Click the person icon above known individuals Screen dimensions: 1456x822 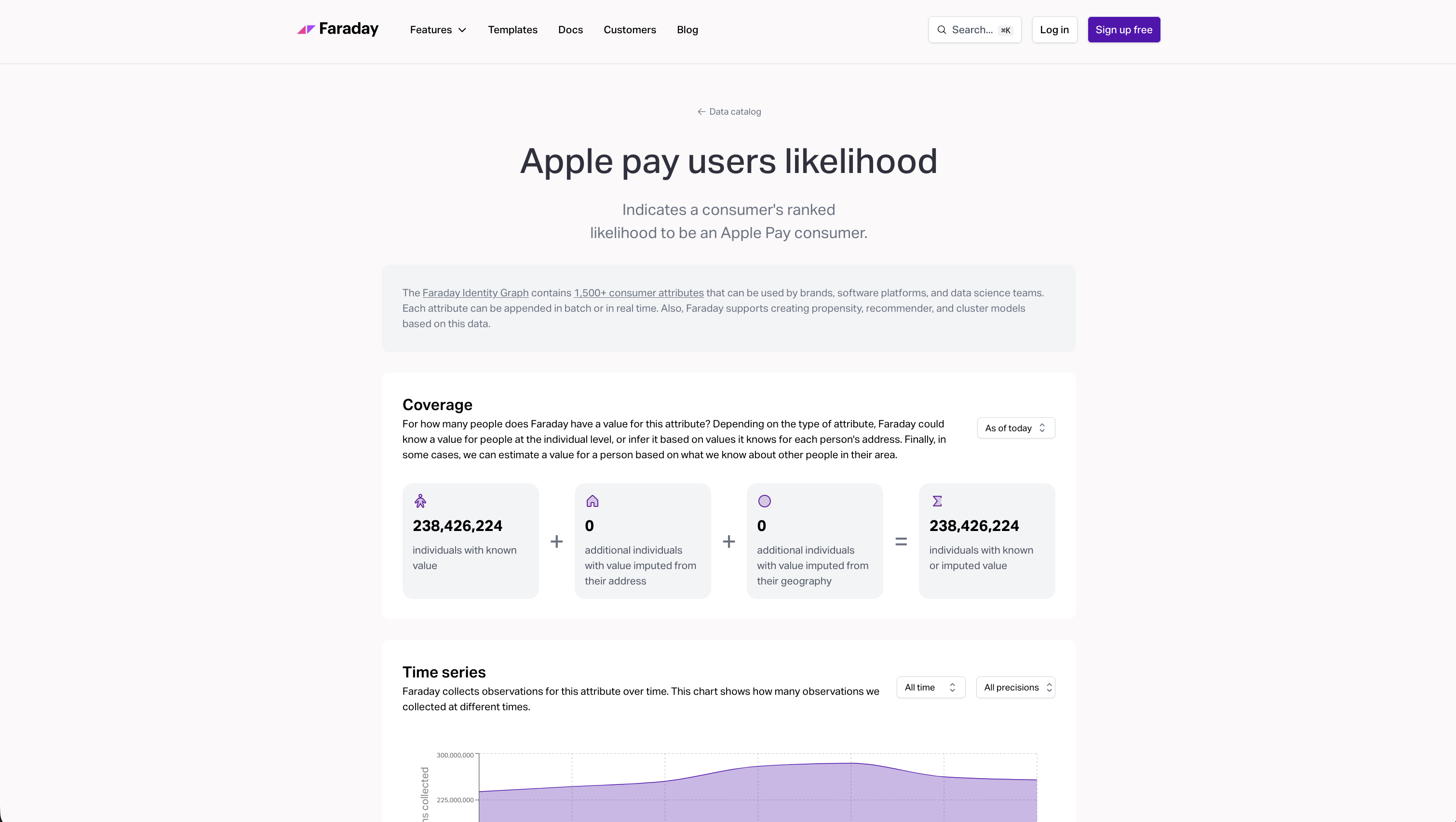(x=420, y=501)
